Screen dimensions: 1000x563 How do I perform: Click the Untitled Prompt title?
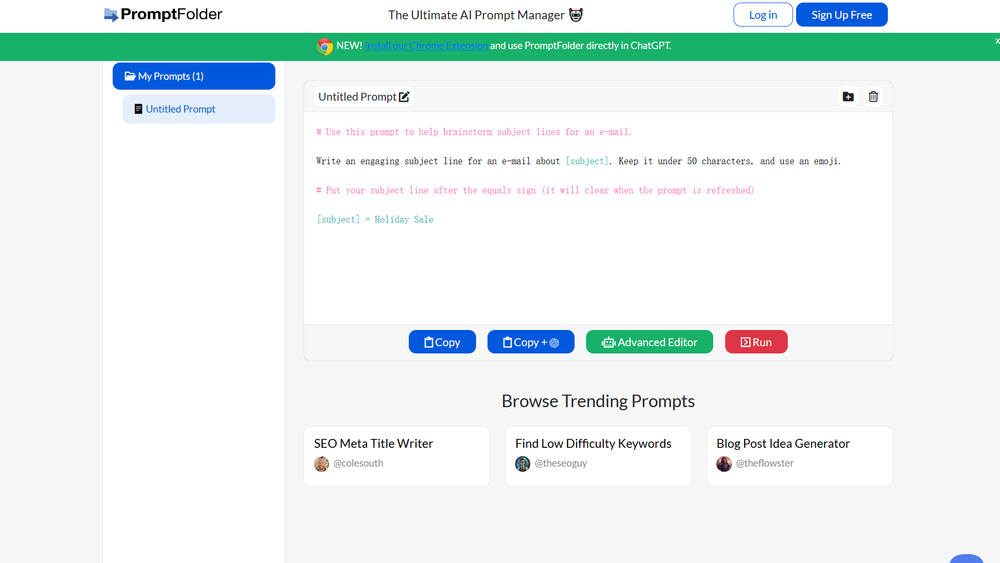pos(357,97)
